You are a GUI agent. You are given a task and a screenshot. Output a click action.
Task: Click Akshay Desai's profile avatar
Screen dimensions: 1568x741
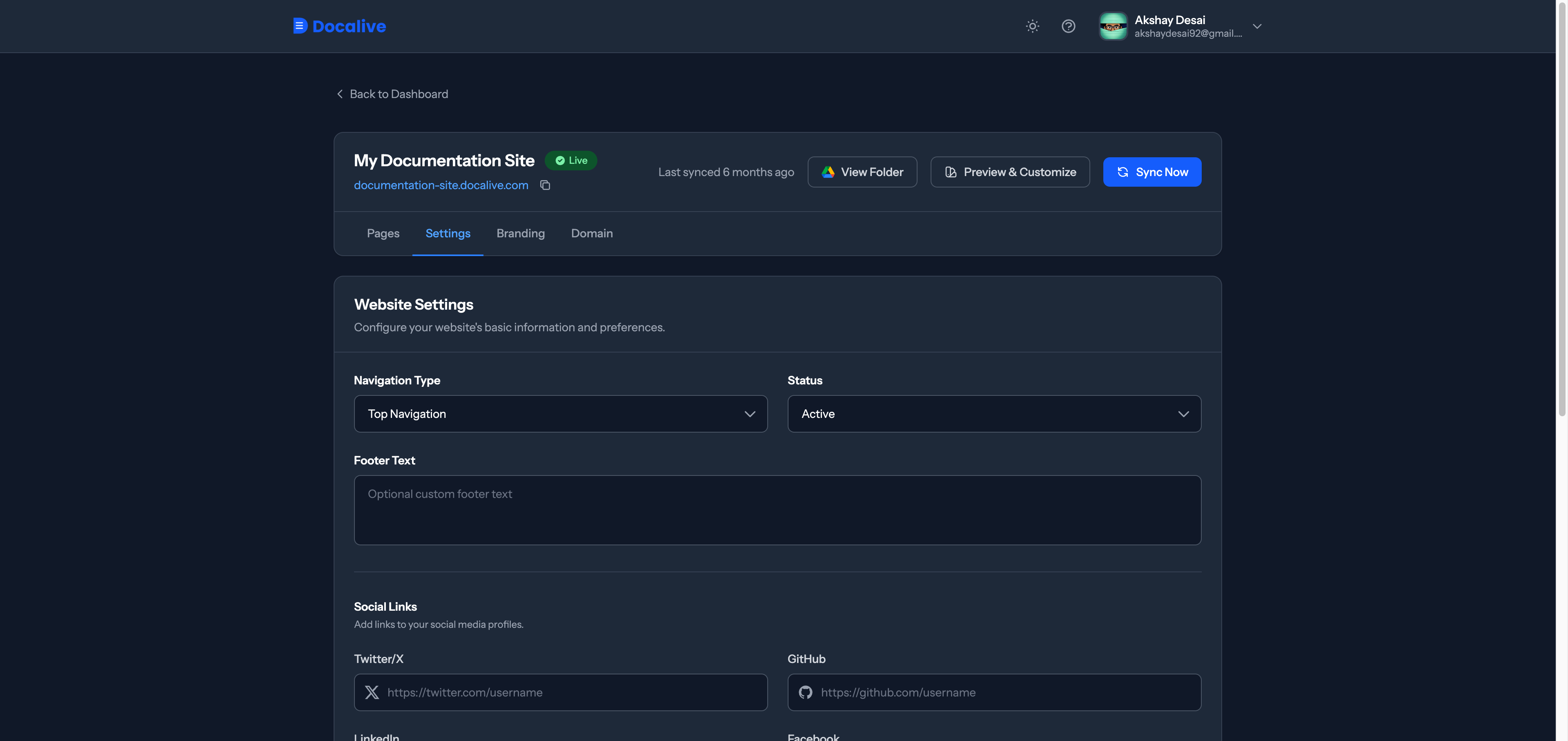(x=1113, y=26)
